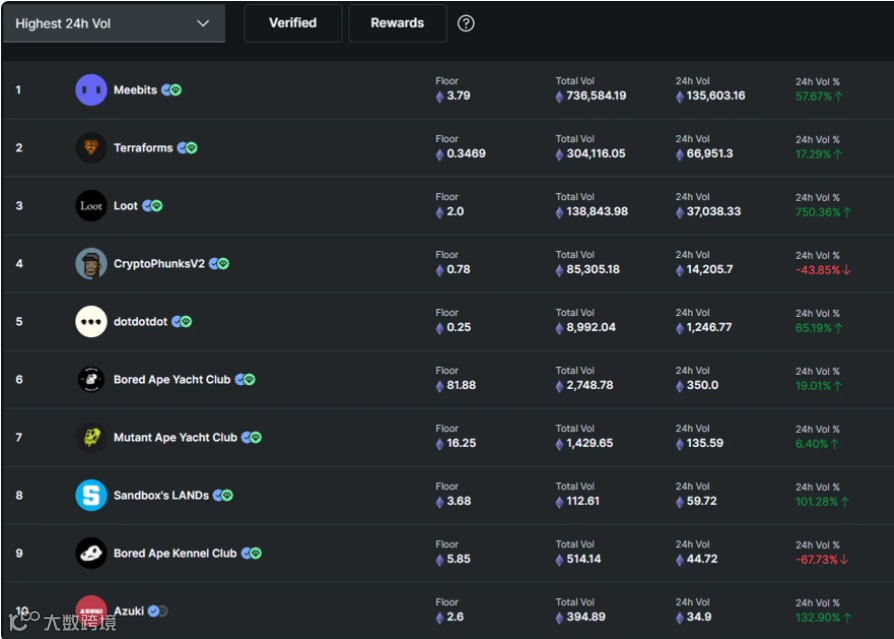Open the Bored Ape Yacht Club name
Viewport: 894px width, 639px height.
point(172,380)
